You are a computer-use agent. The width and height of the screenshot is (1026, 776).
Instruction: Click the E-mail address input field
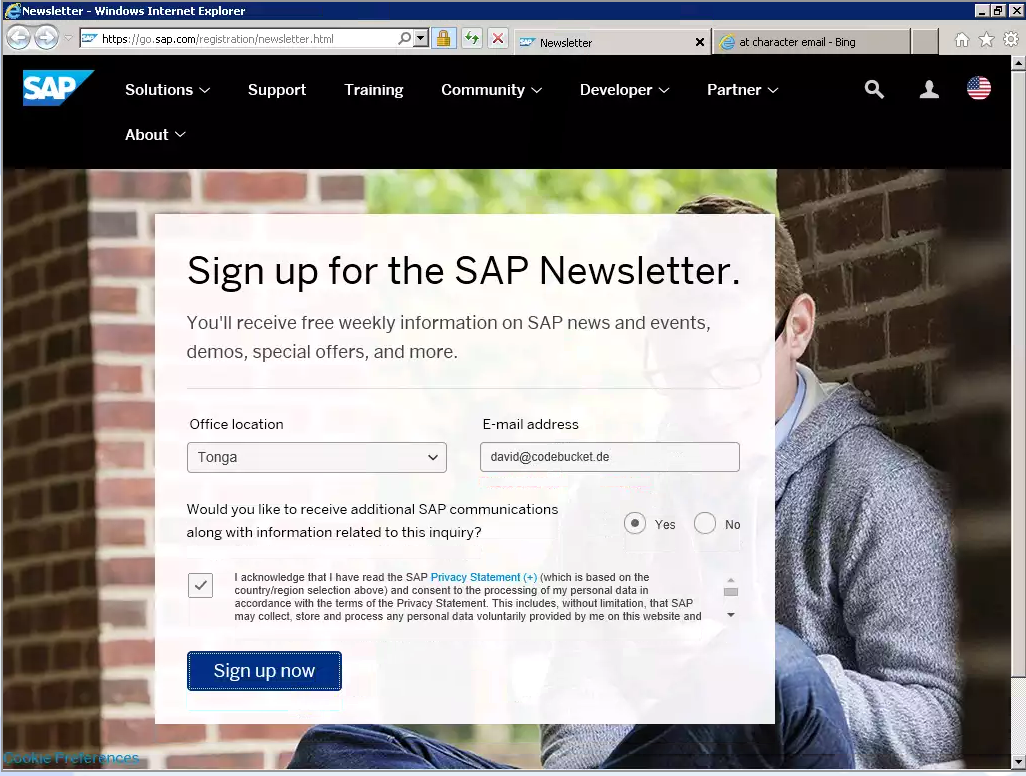tap(610, 457)
